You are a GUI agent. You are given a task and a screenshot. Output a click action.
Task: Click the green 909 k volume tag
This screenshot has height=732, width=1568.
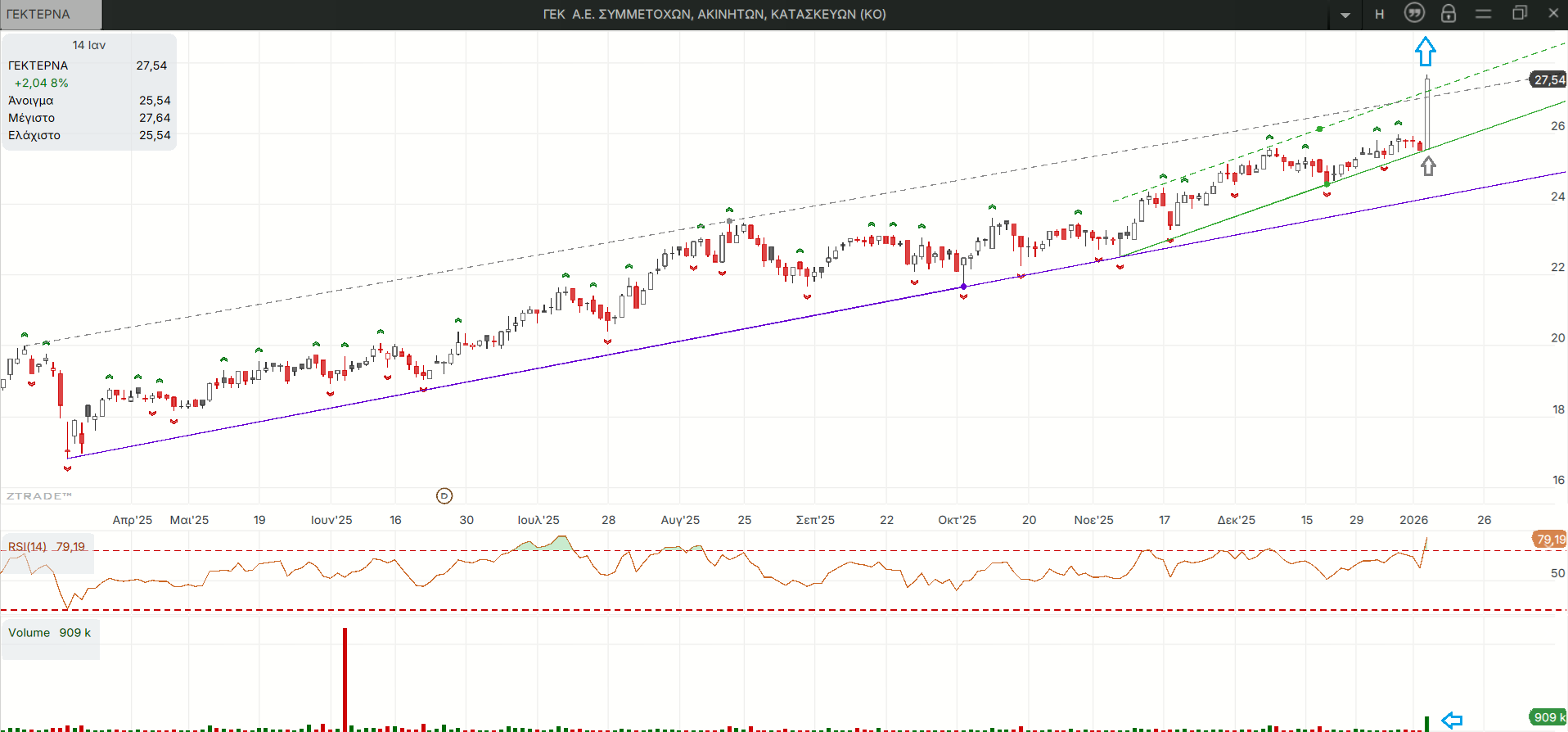(1546, 717)
